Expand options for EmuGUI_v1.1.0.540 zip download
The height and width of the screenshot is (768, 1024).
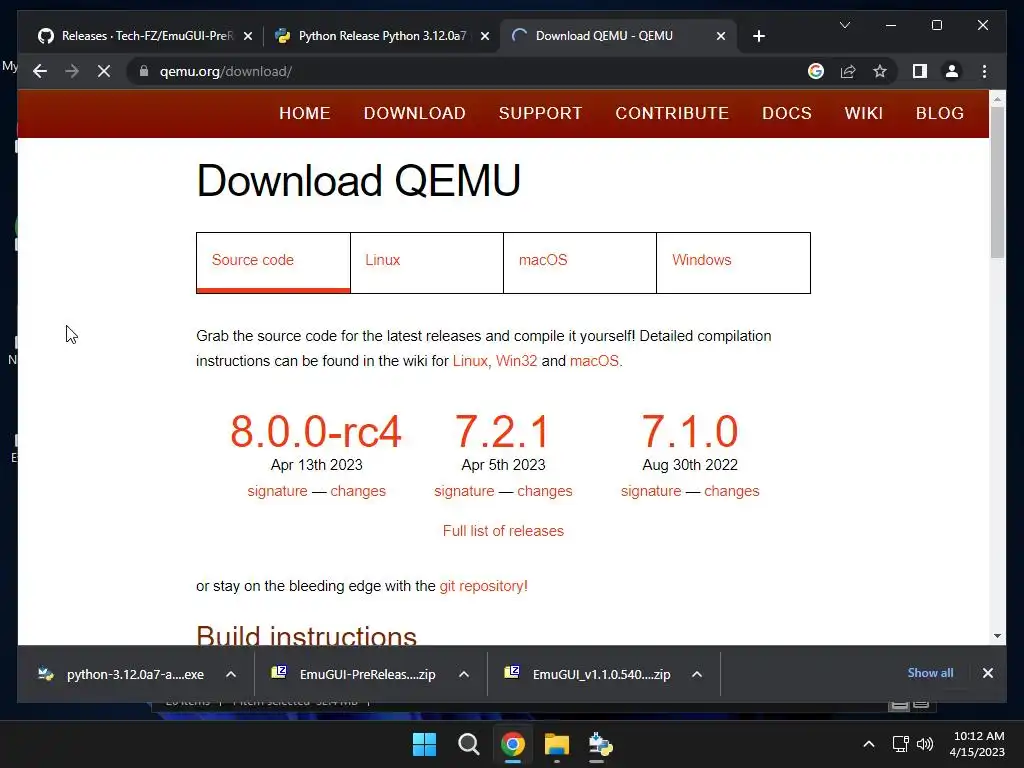[x=697, y=674]
